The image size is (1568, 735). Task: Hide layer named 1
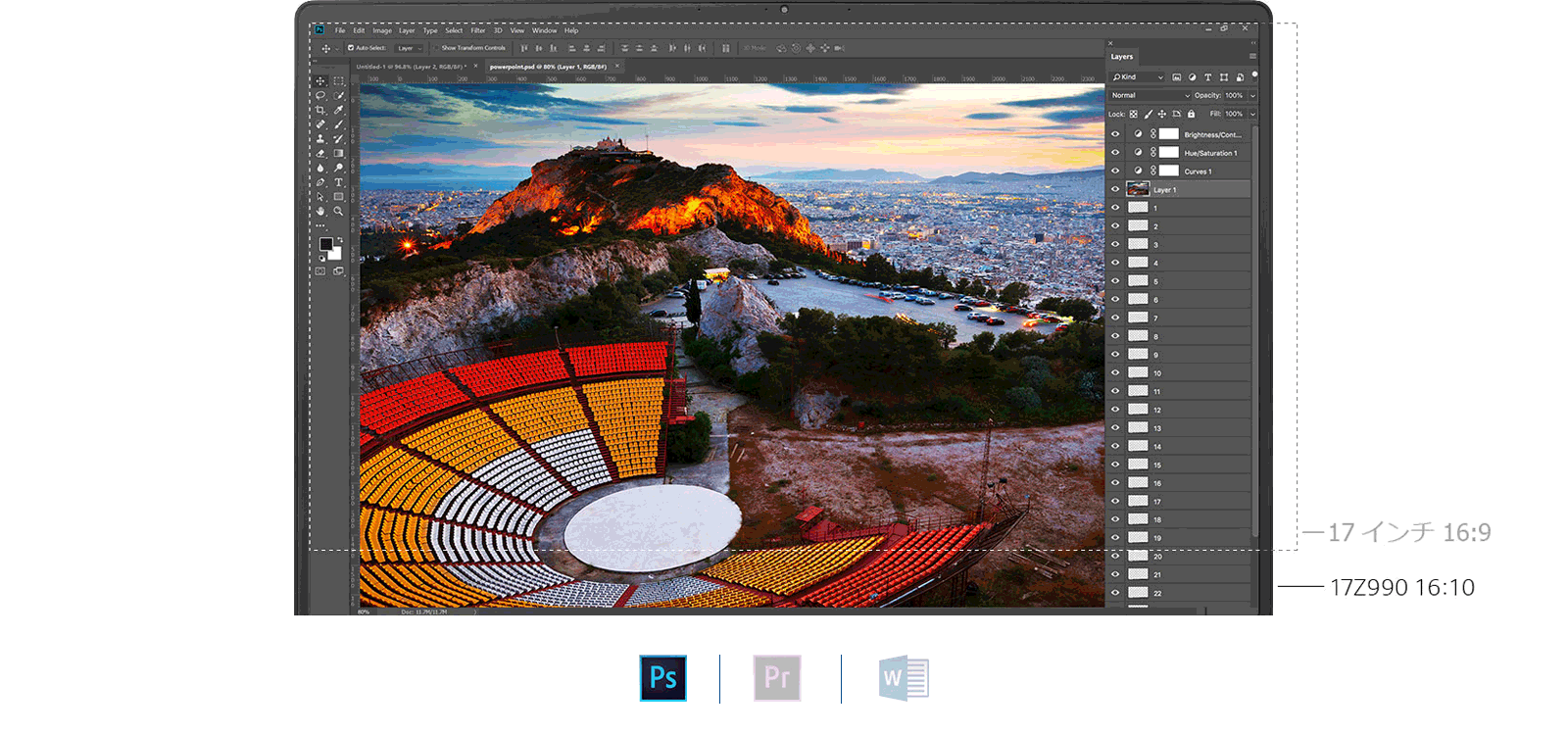1115,208
